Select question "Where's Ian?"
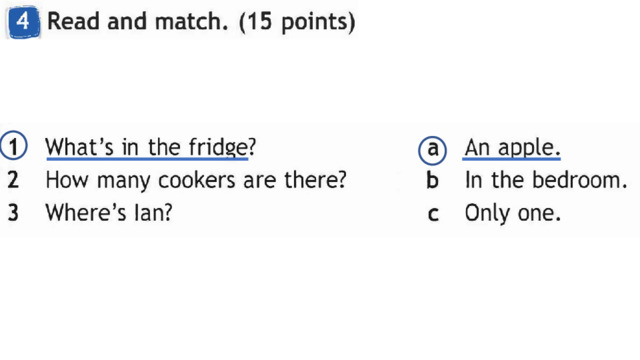 [x=109, y=213]
